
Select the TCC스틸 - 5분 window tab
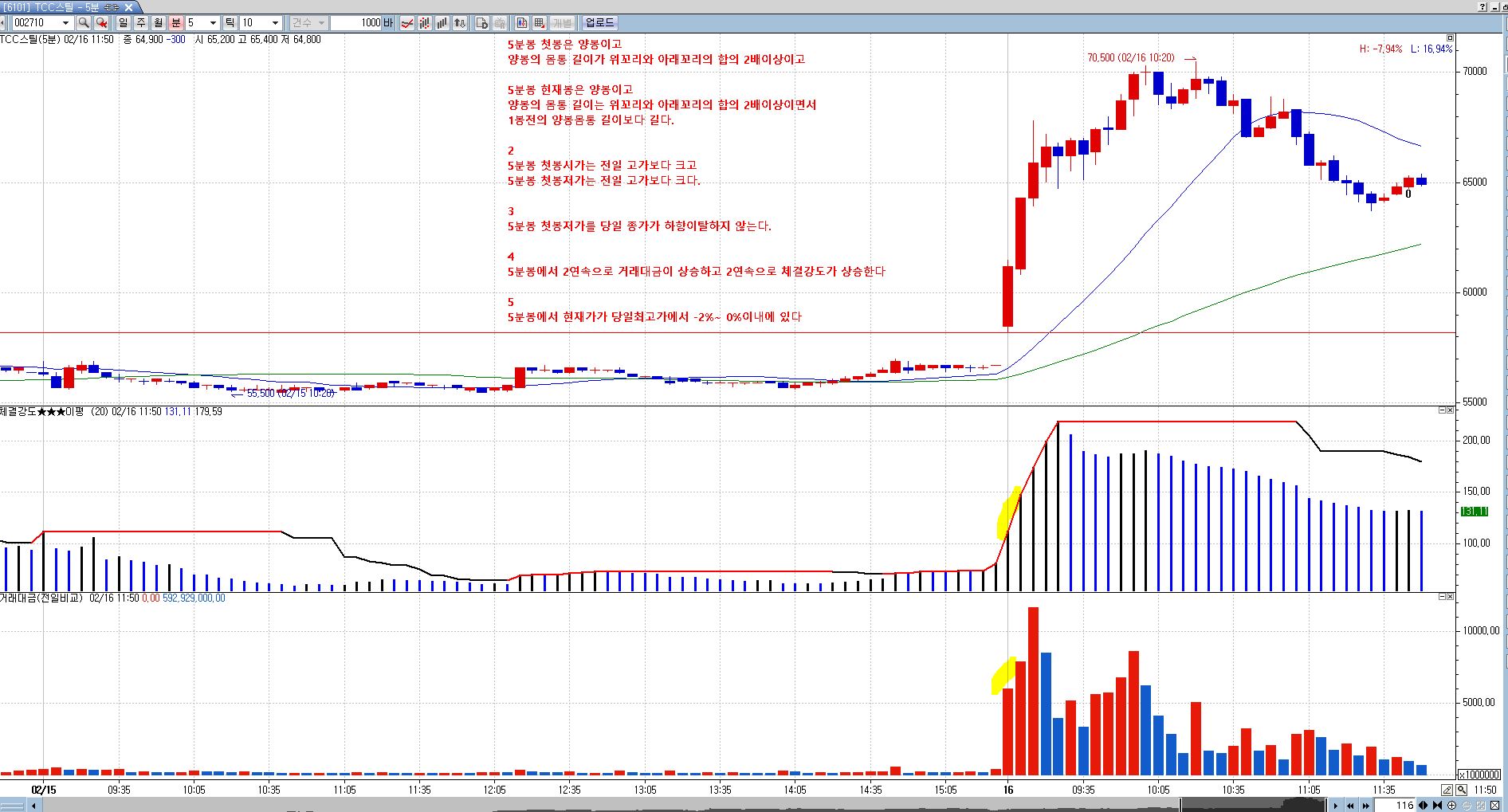(x=68, y=7)
